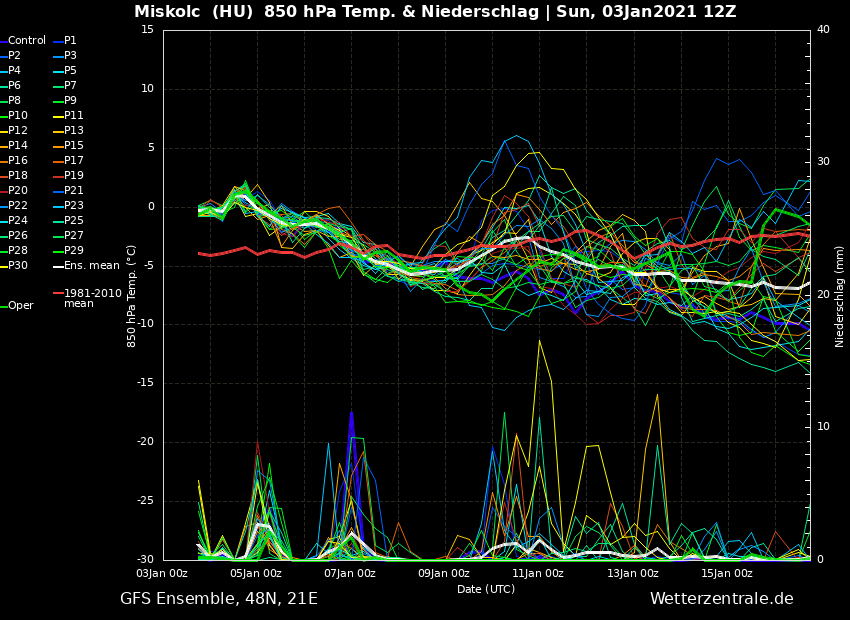Click the P11 yellow legend entry
The image size is (850, 620).
[x=74, y=116]
